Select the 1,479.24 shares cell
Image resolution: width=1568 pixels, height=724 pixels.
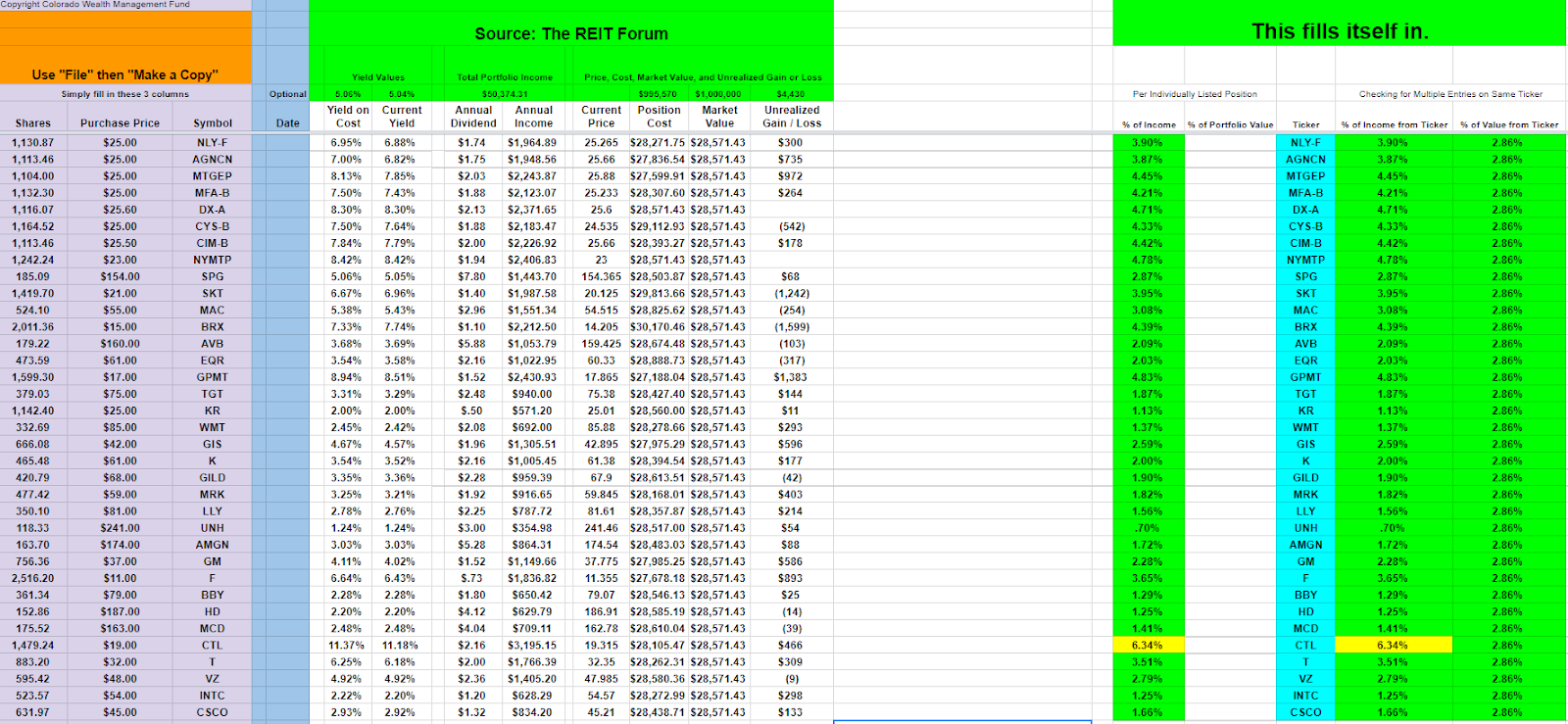pyautogui.click(x=33, y=646)
